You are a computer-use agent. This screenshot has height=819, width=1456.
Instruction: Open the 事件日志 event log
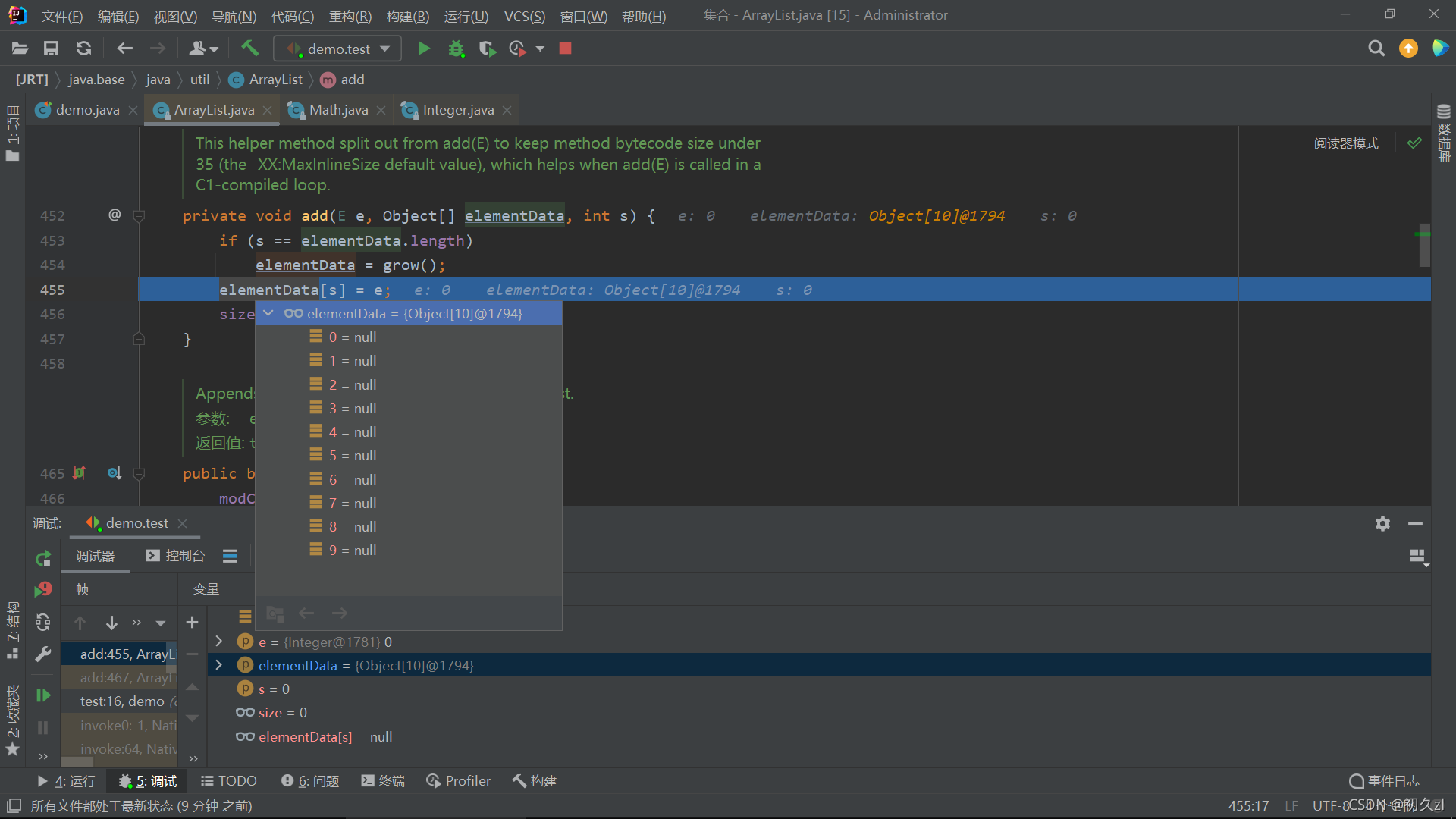[1385, 781]
